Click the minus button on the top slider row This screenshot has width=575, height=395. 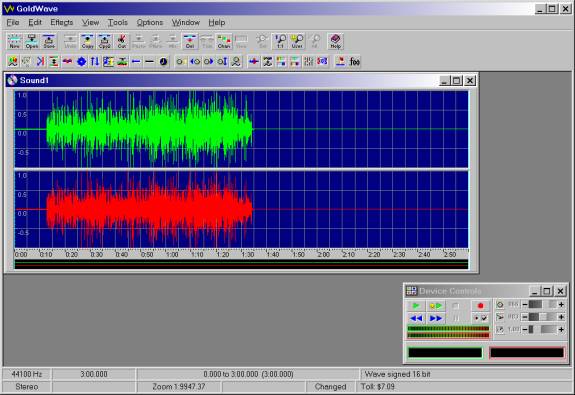pyautogui.click(x=525, y=304)
